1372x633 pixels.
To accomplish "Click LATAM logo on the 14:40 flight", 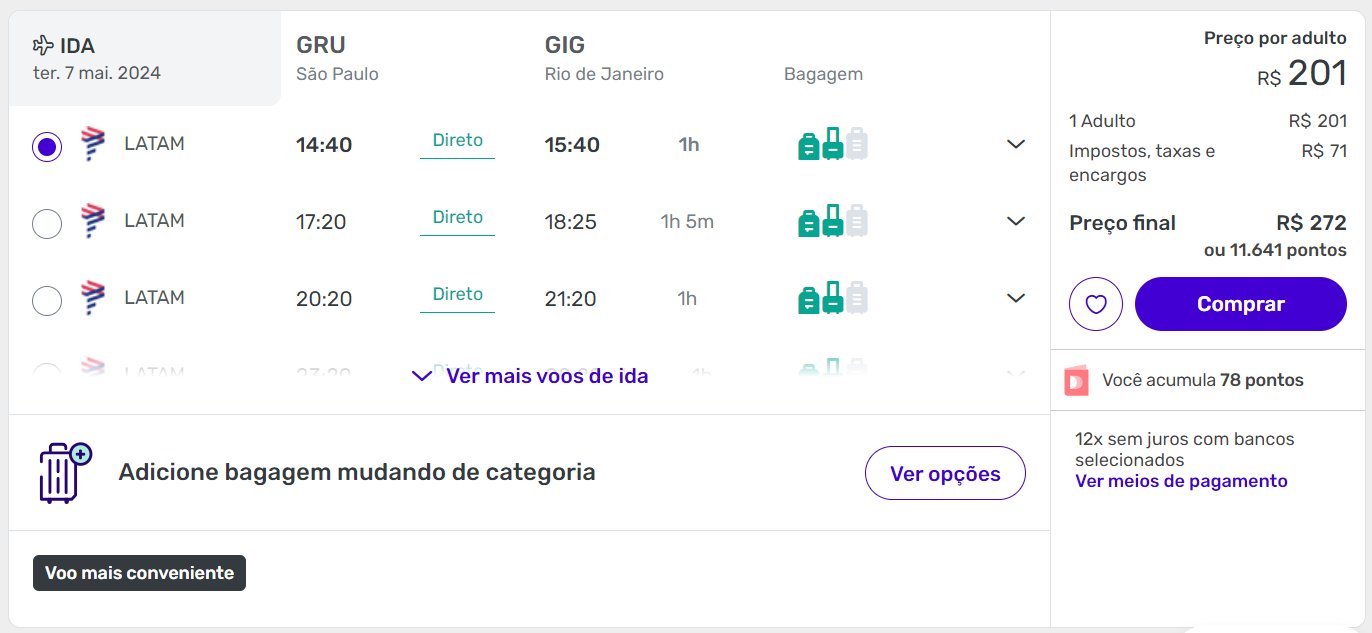I will tap(92, 144).
